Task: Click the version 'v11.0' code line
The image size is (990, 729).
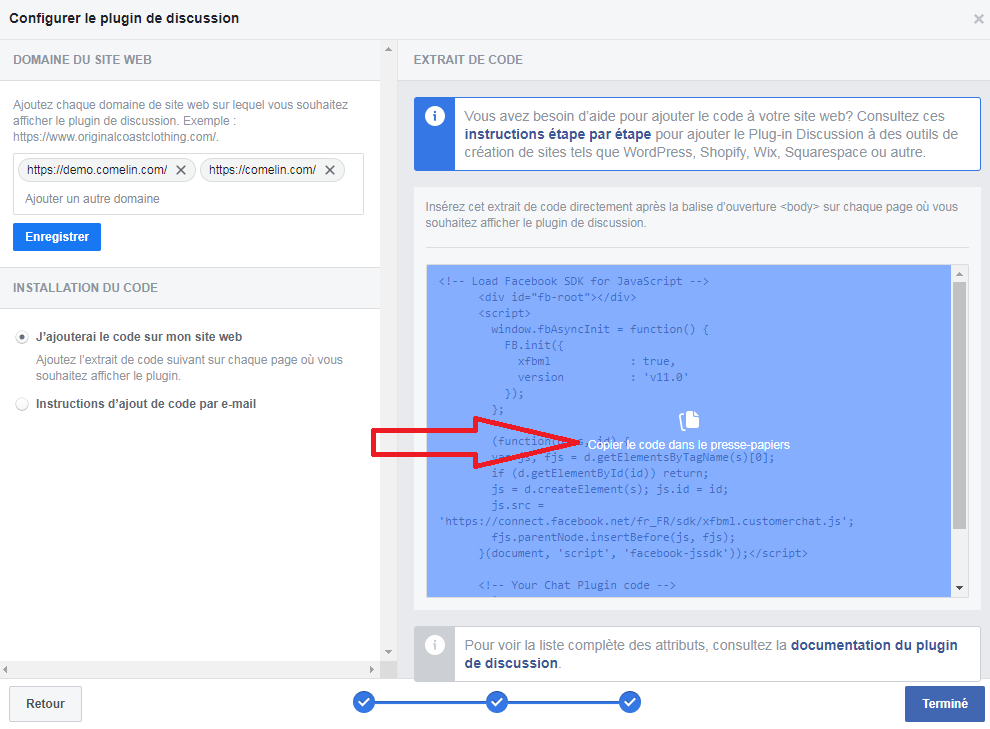Action: click(x=603, y=377)
